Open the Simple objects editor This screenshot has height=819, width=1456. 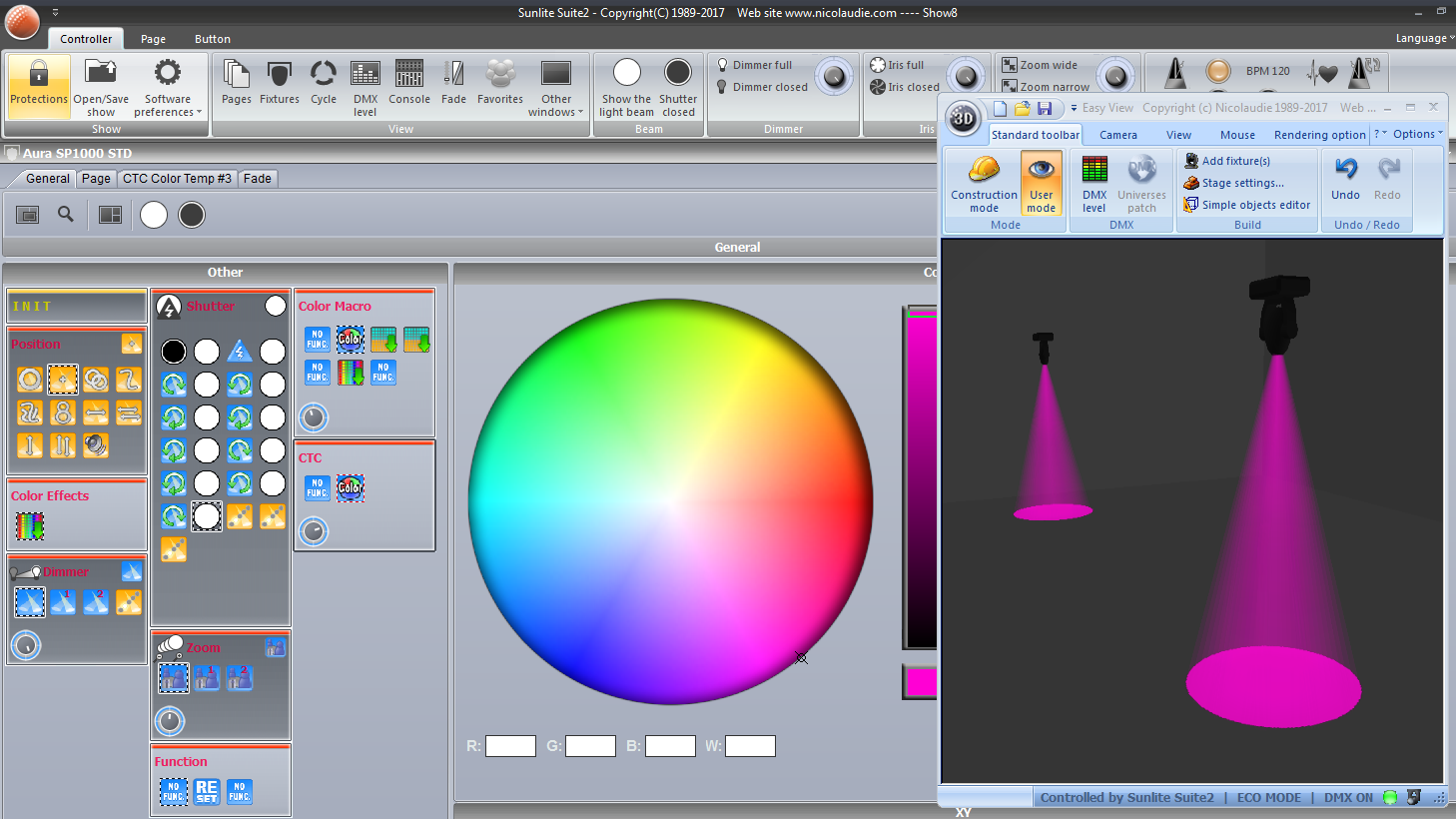(x=1246, y=205)
